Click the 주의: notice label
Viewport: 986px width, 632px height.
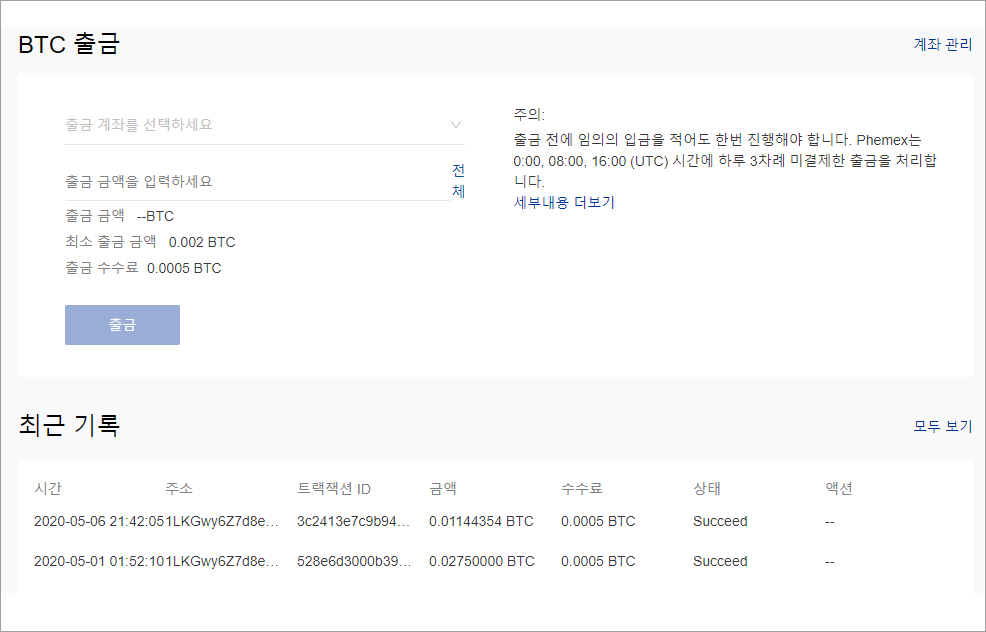tap(529, 114)
